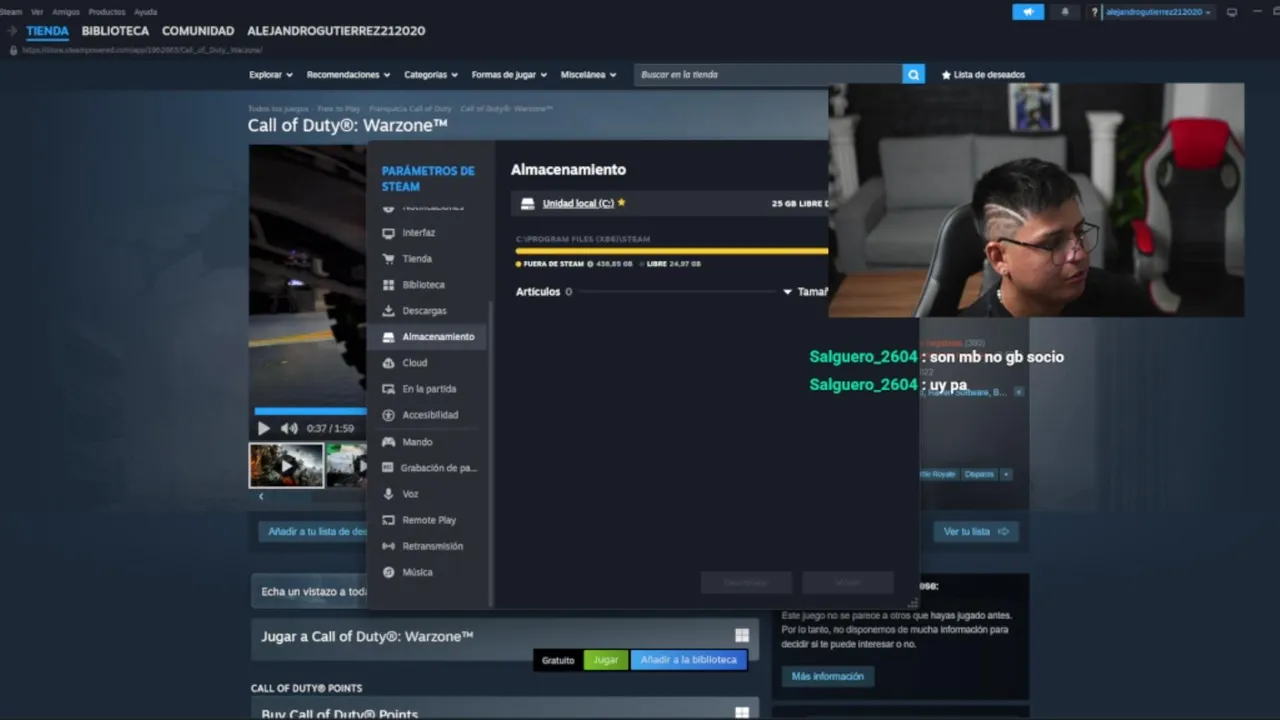Click the Unidad local (C:) link
This screenshot has height=720, width=1280.
pos(578,203)
